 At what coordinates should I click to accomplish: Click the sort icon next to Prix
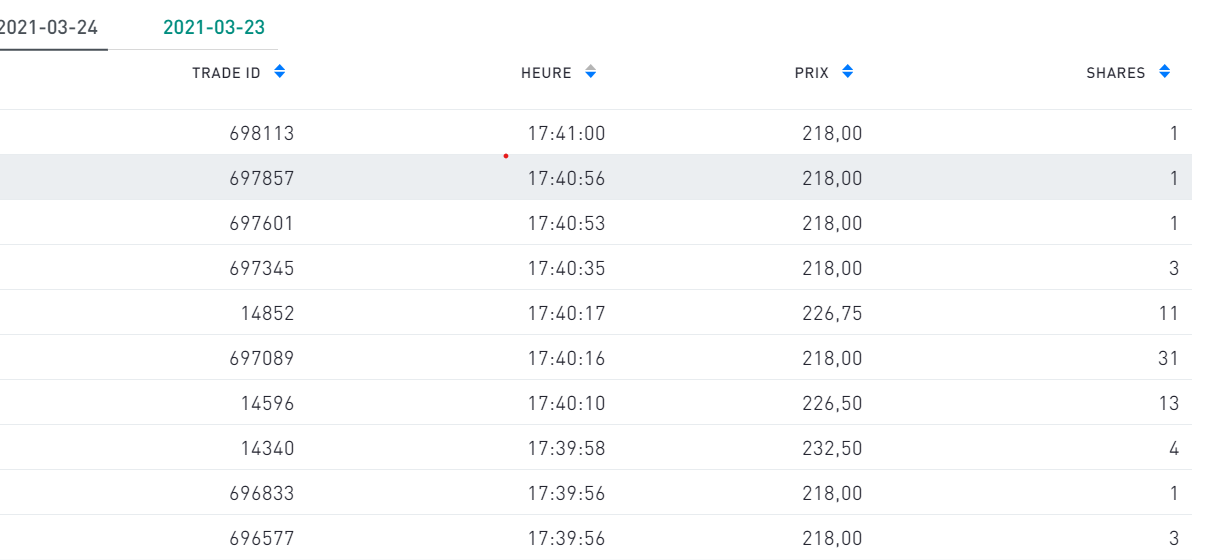click(x=848, y=72)
